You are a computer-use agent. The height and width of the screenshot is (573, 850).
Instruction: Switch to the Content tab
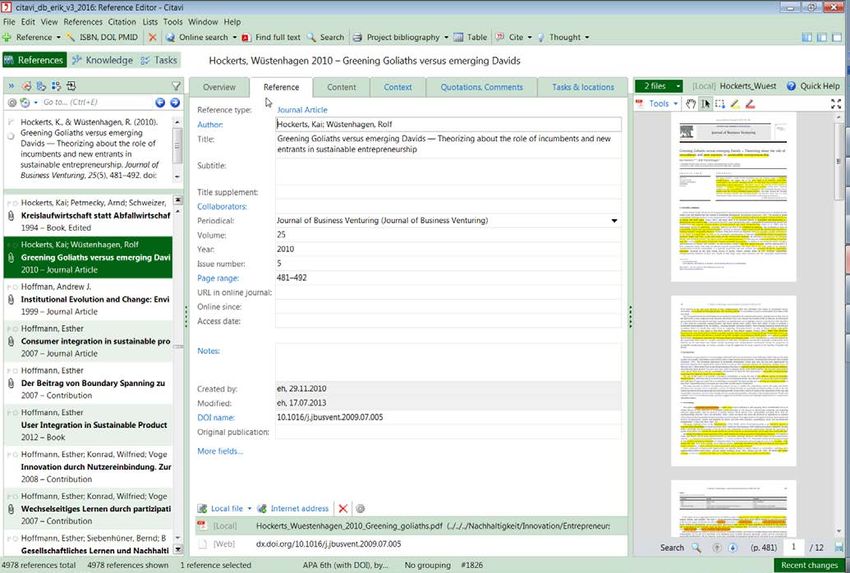tap(342, 87)
